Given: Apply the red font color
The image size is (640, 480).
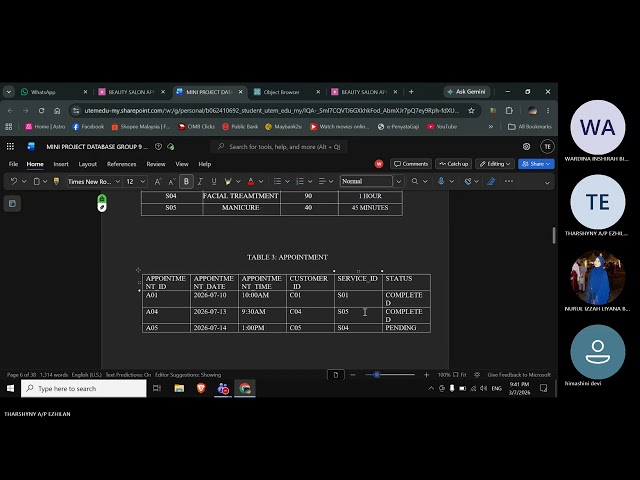Looking at the screenshot, I should (251, 181).
